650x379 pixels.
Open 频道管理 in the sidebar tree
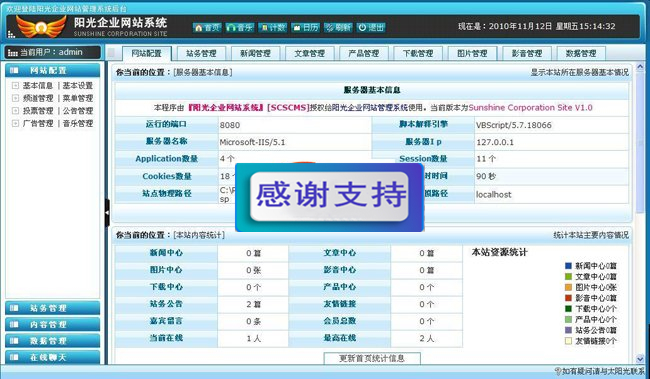[x=38, y=98]
